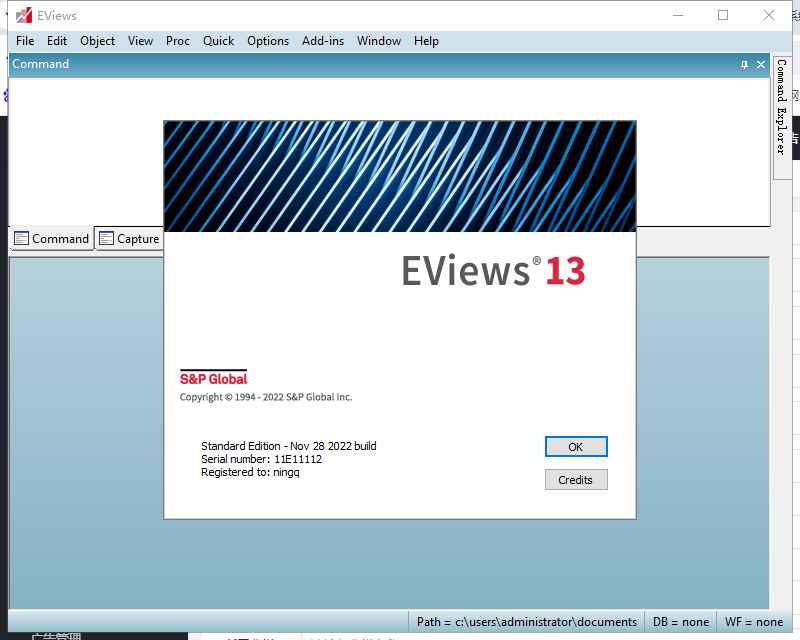This screenshot has width=800, height=640.
Task: Open the Proc menu
Action: pos(177,41)
